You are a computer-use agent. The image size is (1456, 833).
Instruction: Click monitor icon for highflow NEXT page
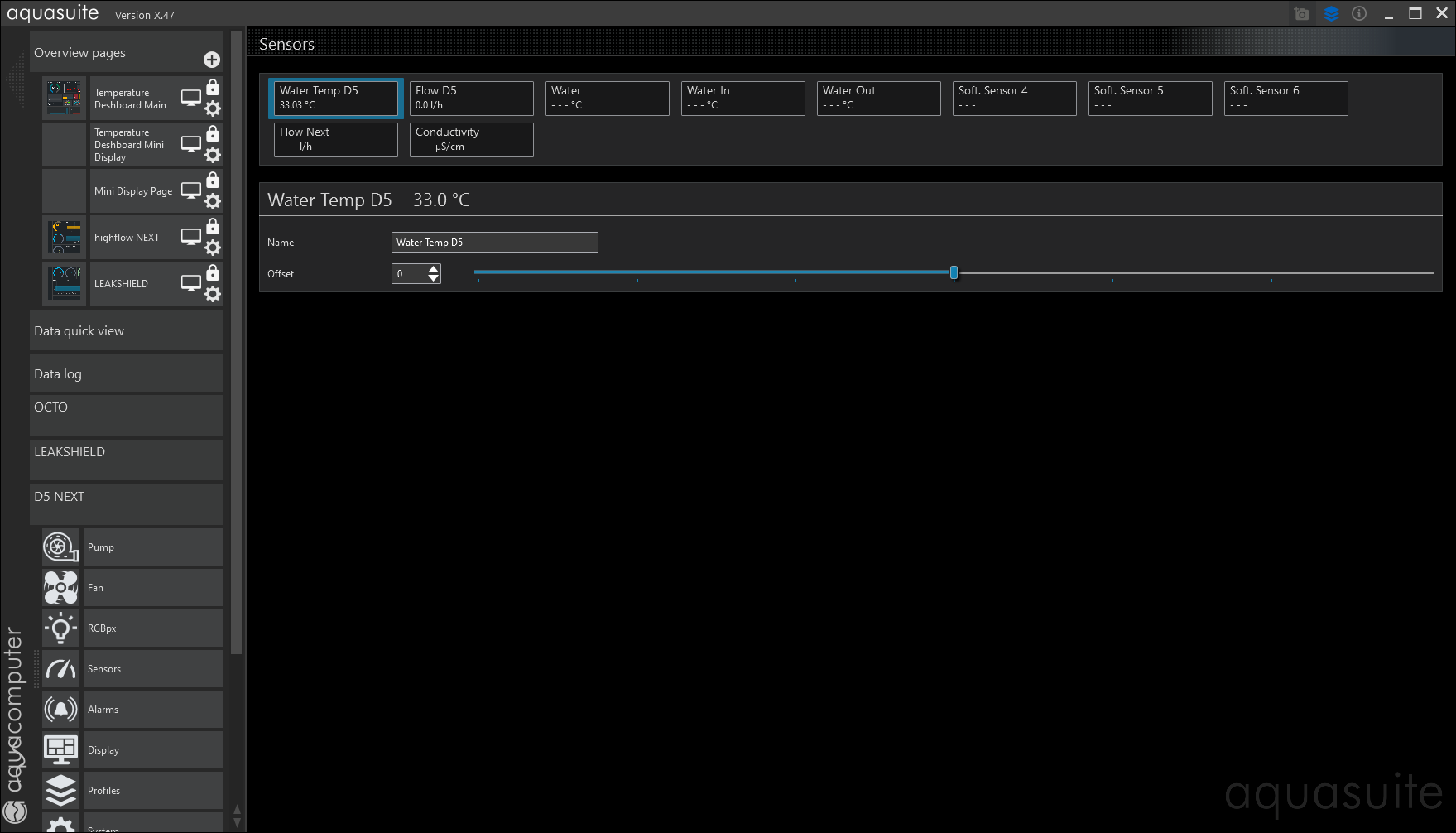pyautogui.click(x=191, y=238)
